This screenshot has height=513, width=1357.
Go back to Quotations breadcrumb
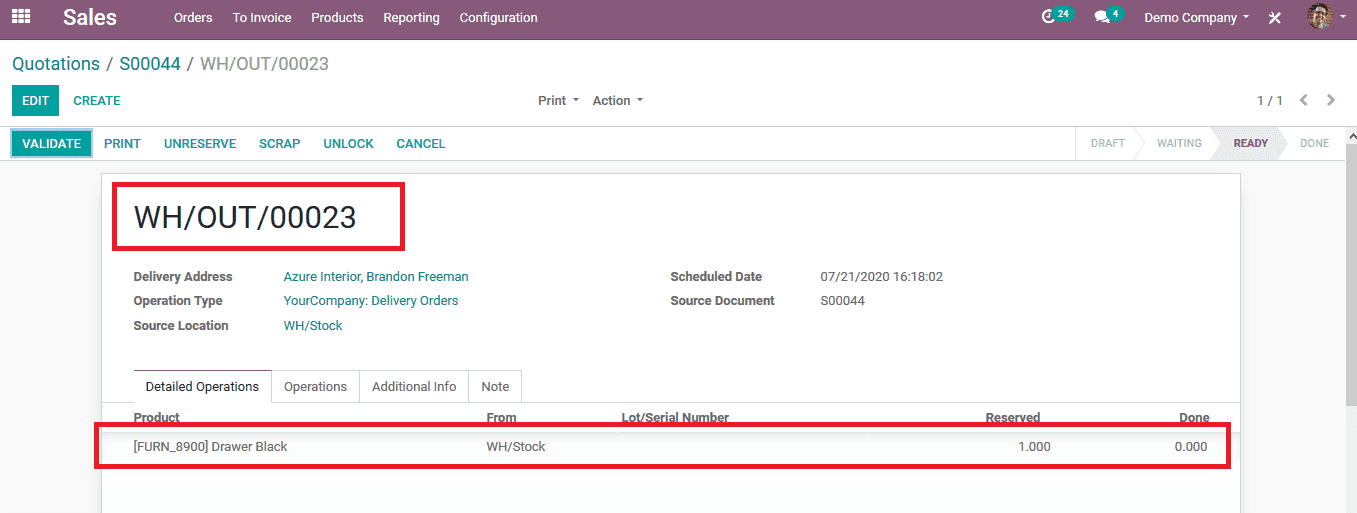coord(56,64)
